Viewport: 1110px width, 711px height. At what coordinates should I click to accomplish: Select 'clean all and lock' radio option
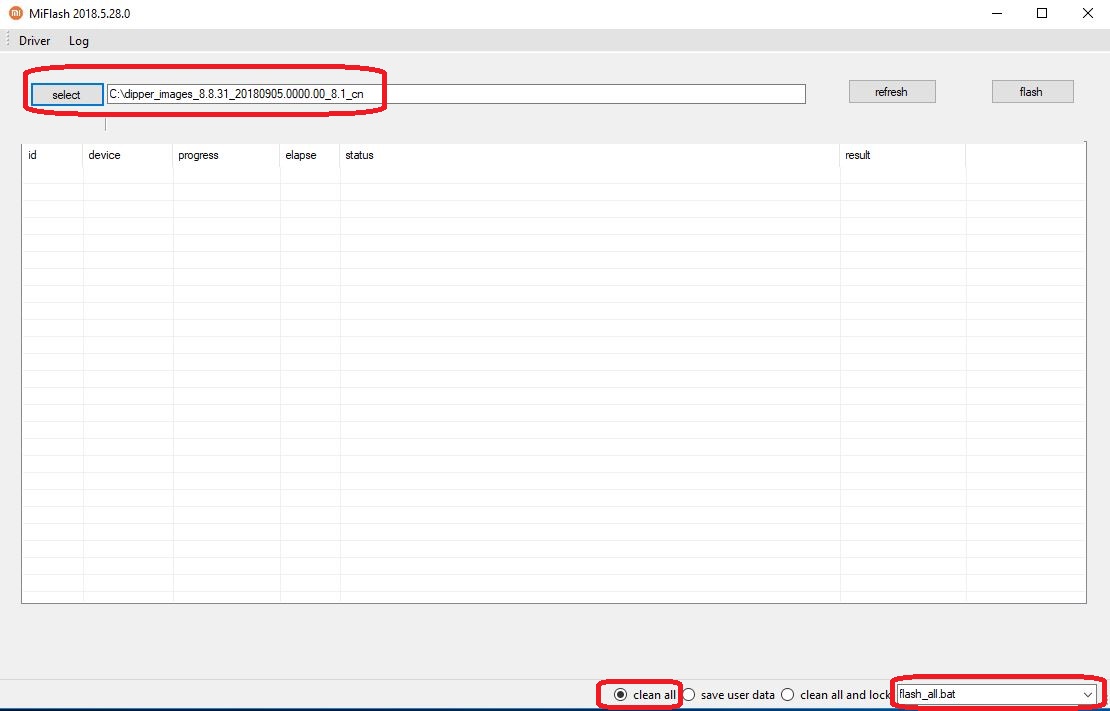(x=835, y=695)
